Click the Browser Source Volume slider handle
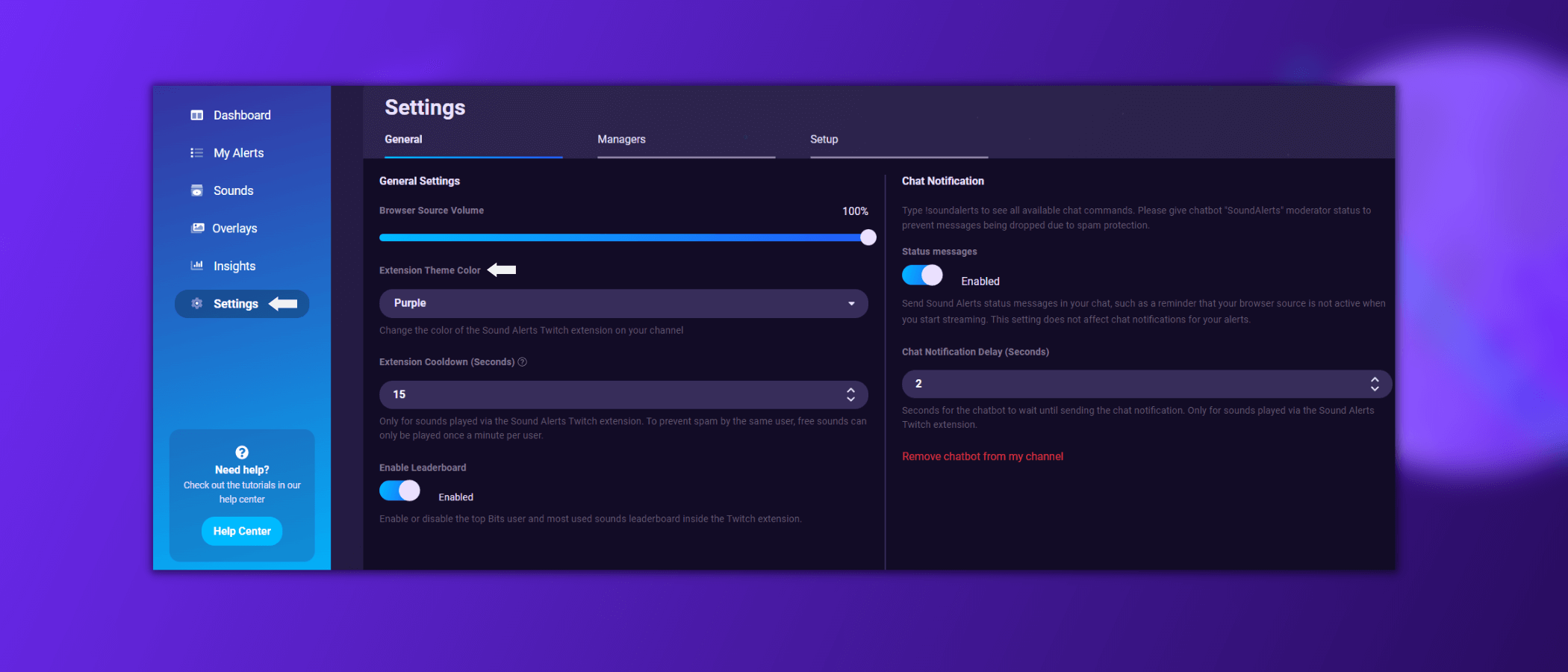The width and height of the screenshot is (1568, 672). coord(868,237)
